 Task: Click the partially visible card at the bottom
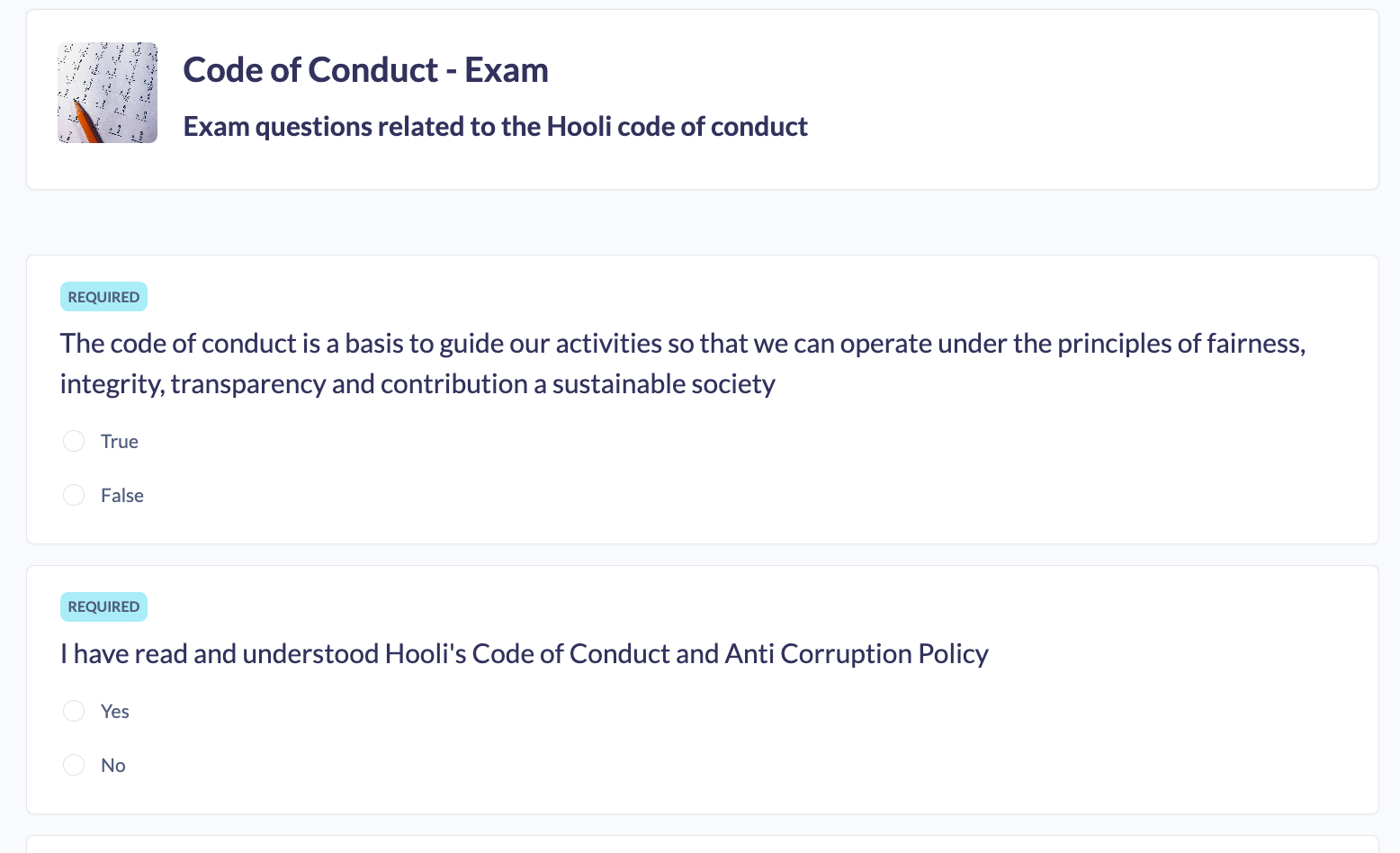coord(702,846)
